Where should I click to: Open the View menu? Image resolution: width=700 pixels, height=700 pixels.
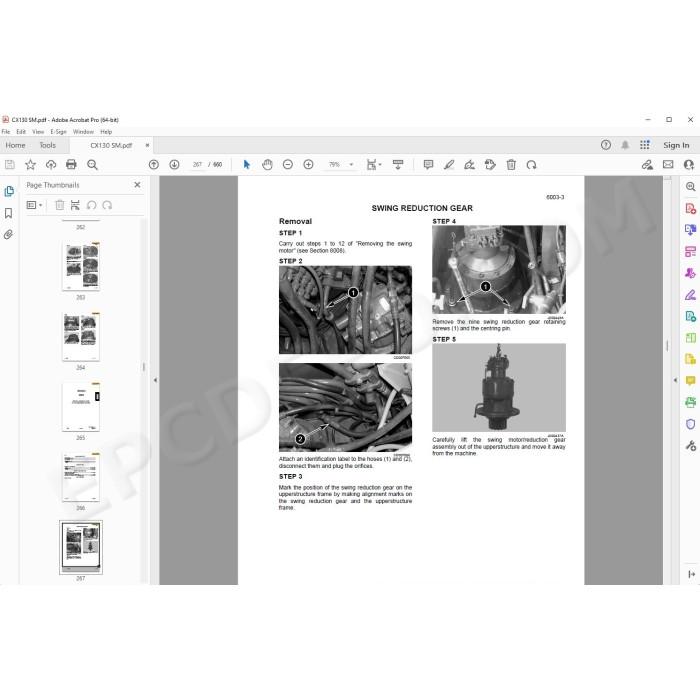coord(38,132)
